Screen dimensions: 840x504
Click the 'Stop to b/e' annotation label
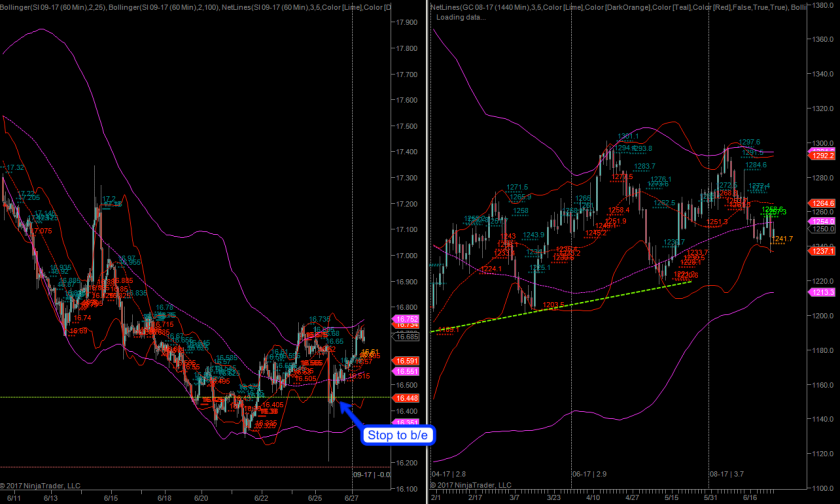click(x=395, y=435)
